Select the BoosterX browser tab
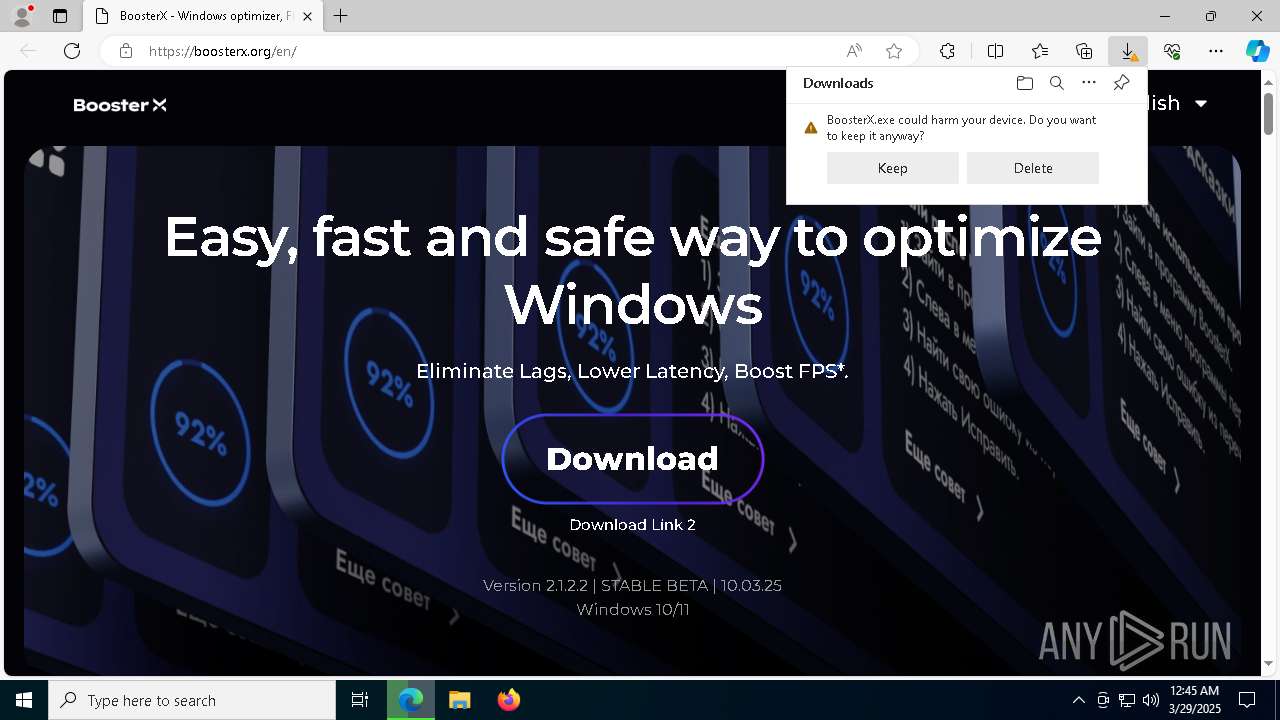Screen dimensions: 1280x720 [x=204, y=16]
